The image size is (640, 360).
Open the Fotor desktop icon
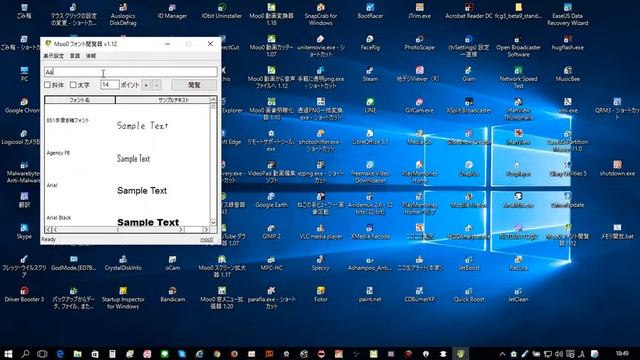321,295
